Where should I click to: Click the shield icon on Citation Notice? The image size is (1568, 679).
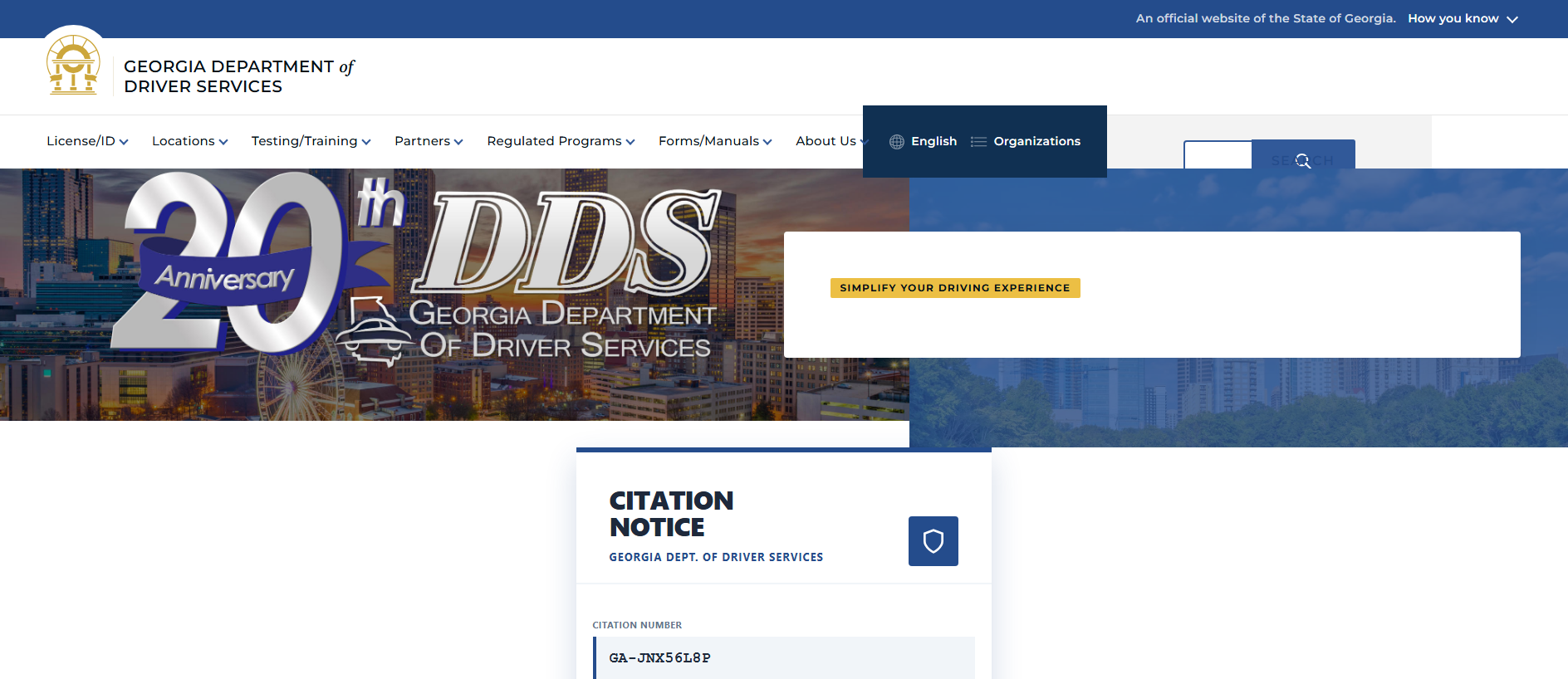coord(933,541)
